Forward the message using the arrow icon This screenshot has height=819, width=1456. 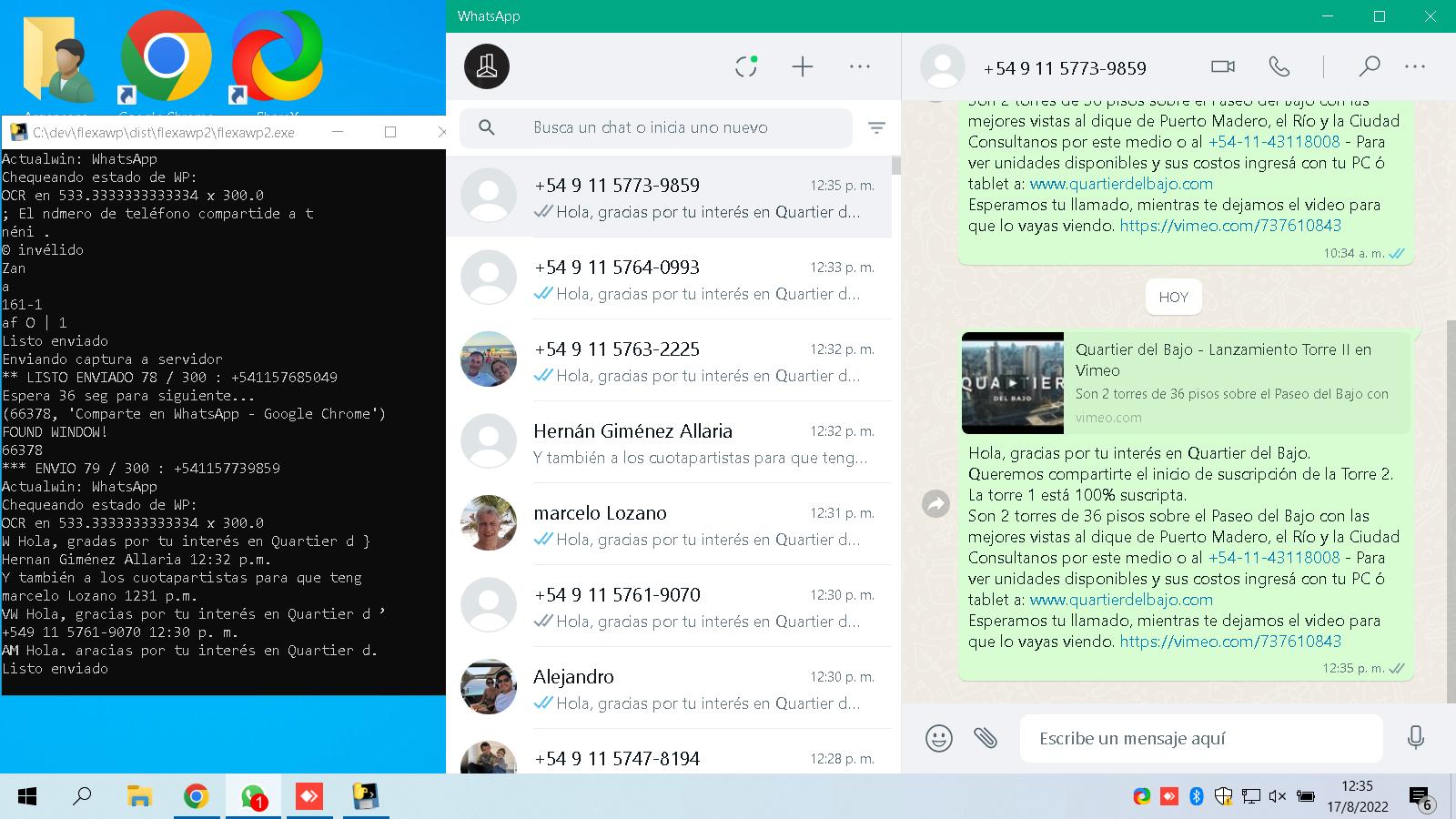[x=935, y=503]
